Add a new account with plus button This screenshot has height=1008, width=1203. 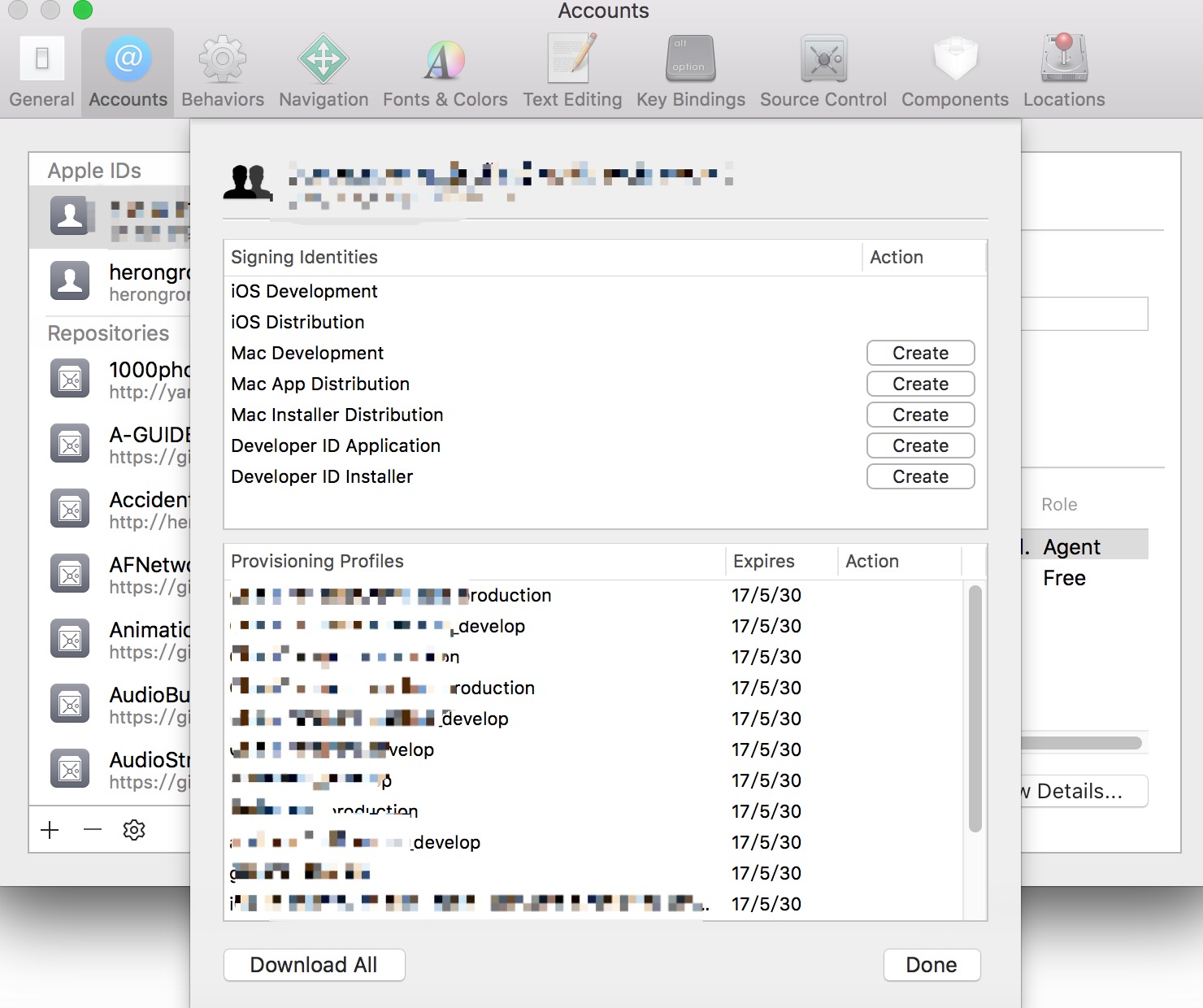[50, 830]
